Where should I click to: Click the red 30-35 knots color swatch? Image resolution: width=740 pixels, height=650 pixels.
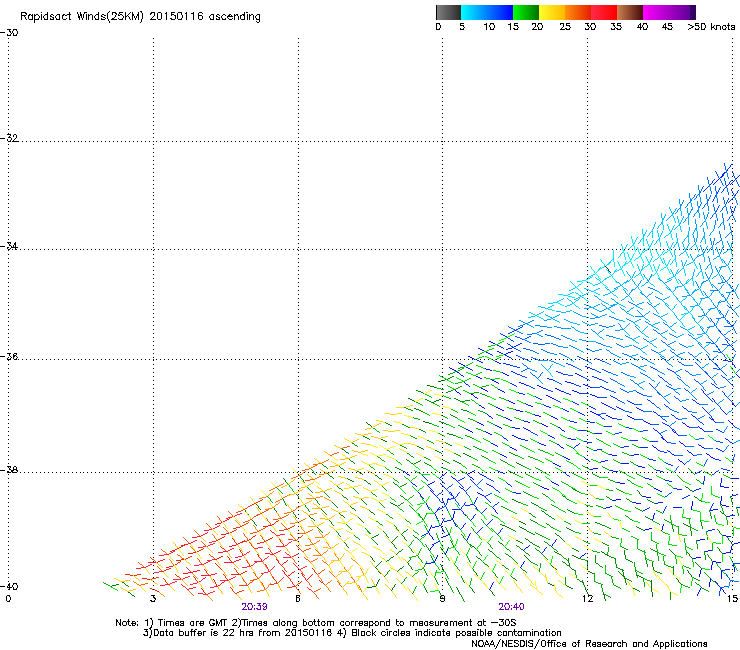(x=604, y=12)
